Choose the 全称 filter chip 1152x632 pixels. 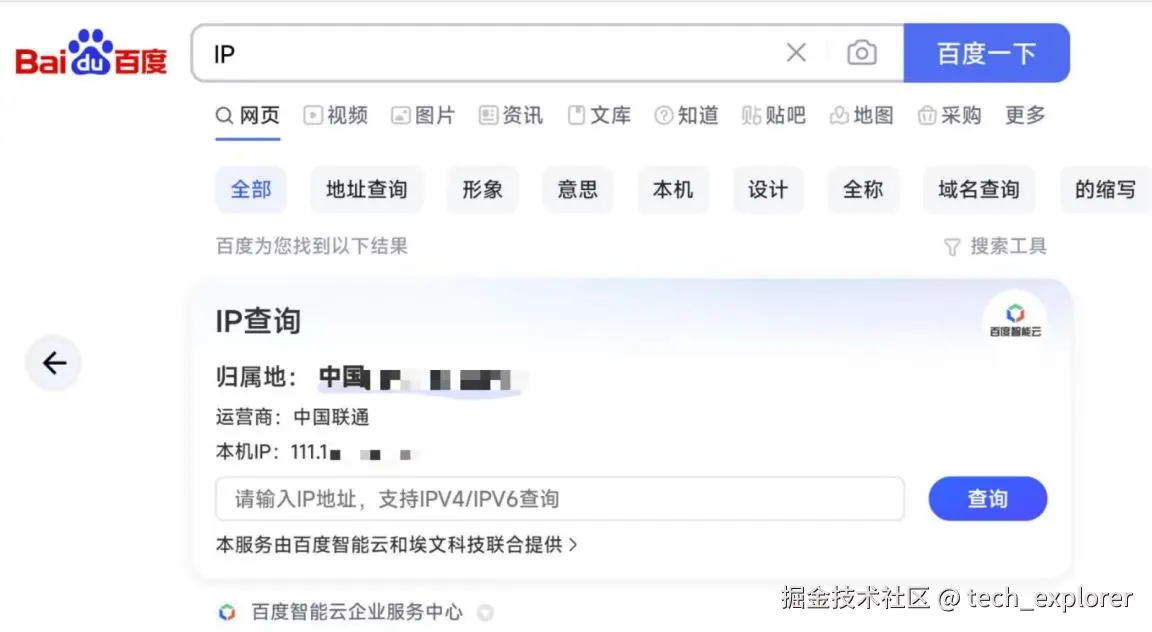[863, 190]
